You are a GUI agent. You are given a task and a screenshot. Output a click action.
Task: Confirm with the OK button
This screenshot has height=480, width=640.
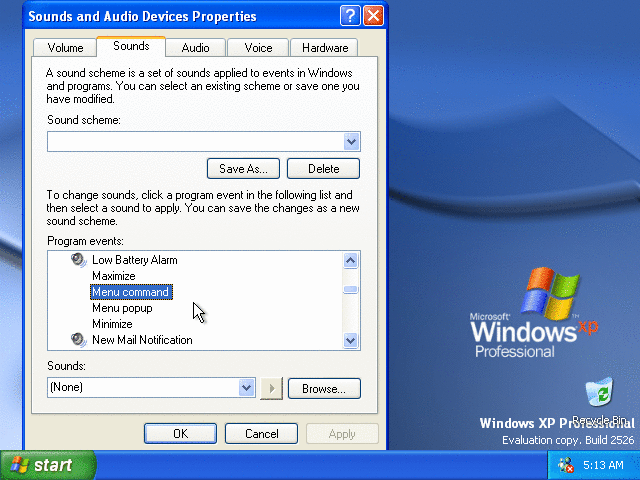coord(180,433)
